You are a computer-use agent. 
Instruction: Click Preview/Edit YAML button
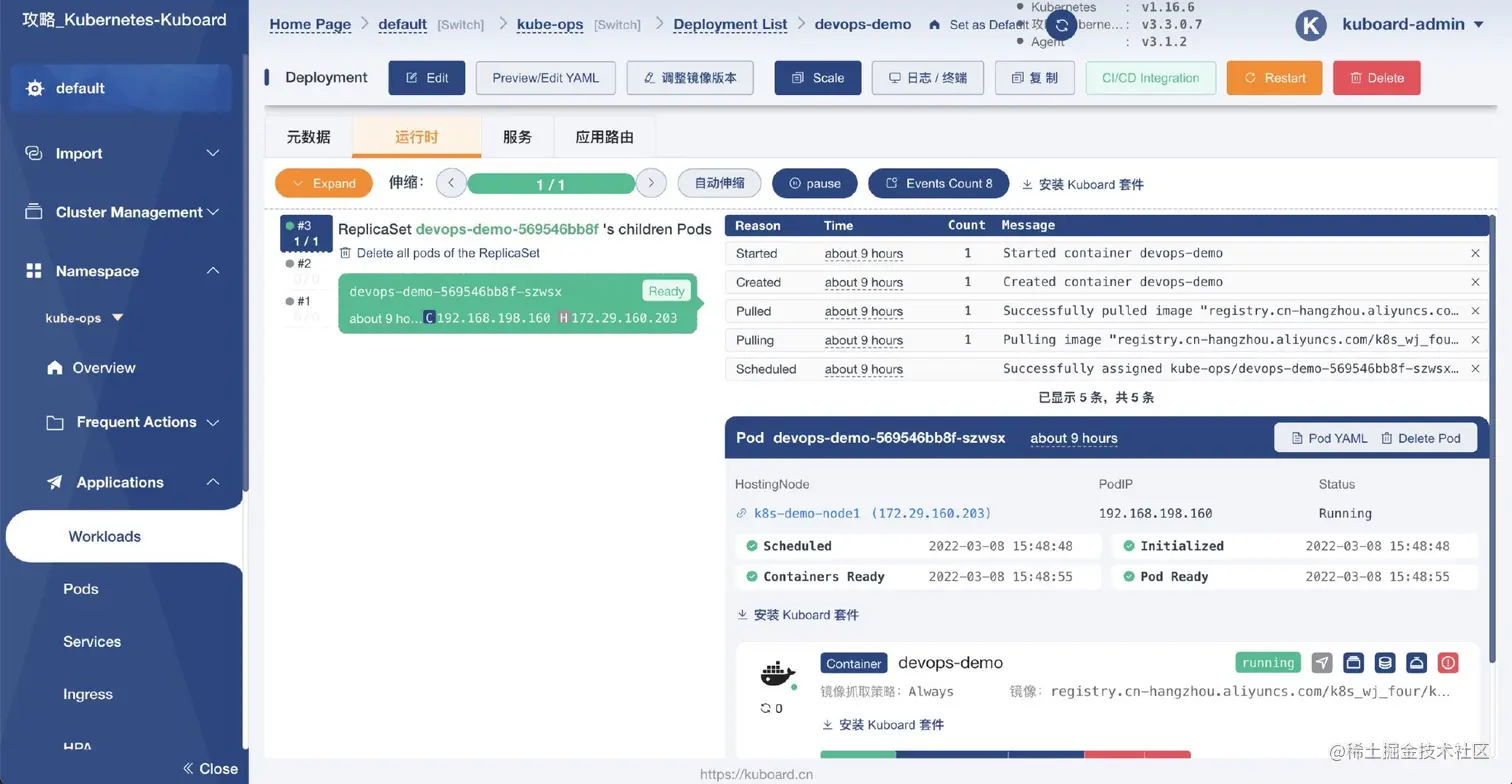(x=546, y=78)
